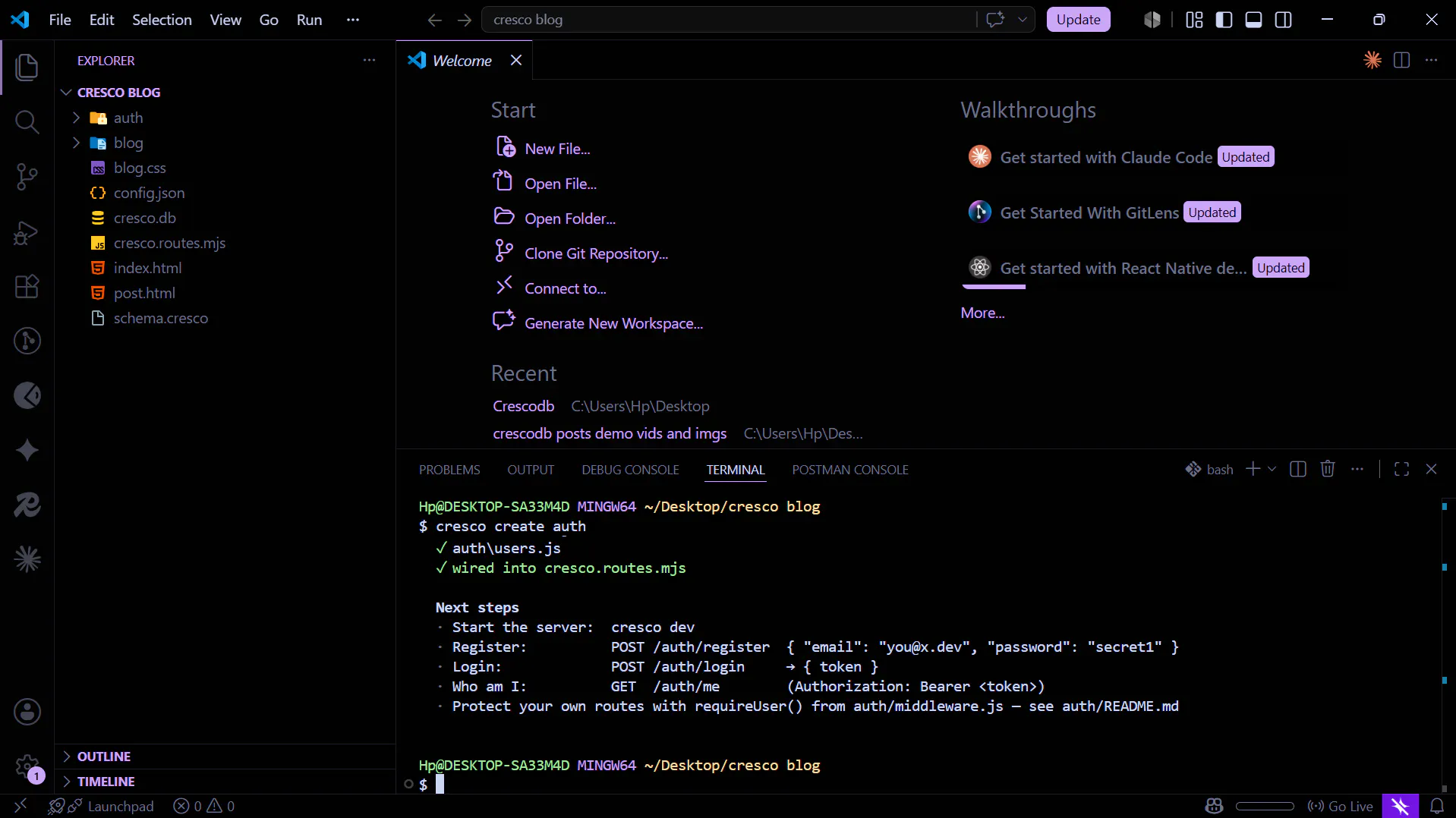Image resolution: width=1456 pixels, height=818 pixels.
Task: Open Explorer views and more actions
Action: (x=369, y=60)
